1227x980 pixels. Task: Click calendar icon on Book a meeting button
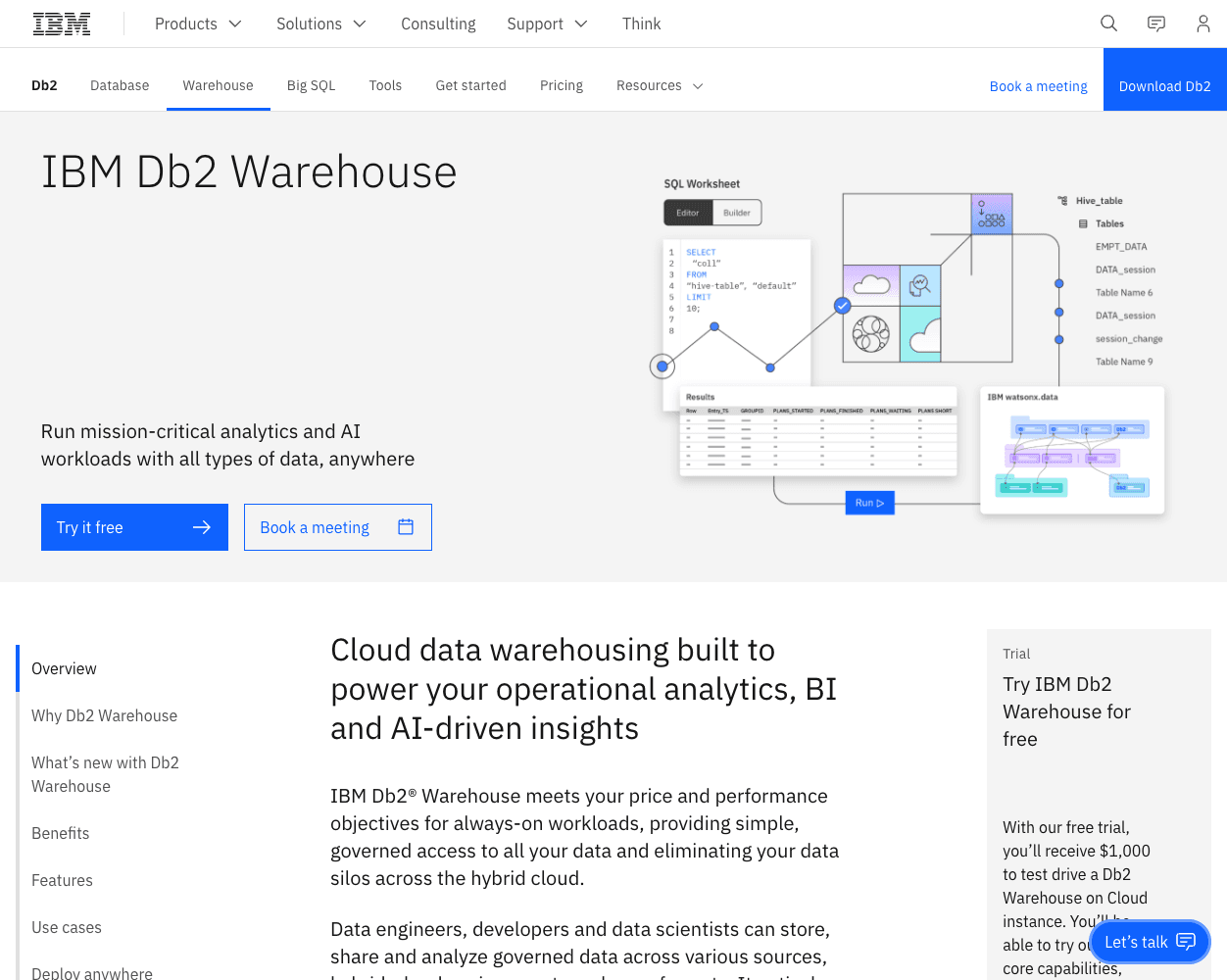406,527
